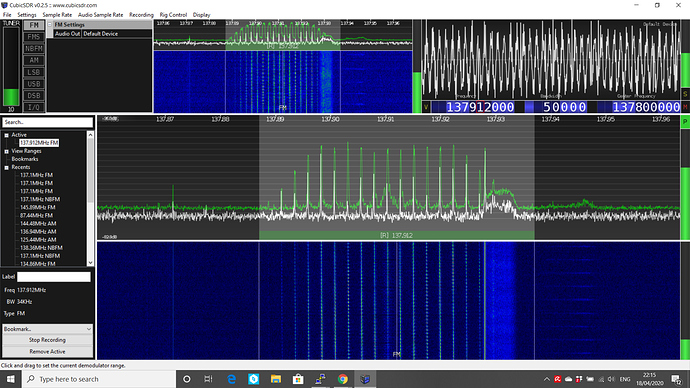The height and width of the screenshot is (388, 690).
Task: Click the Stop Recording button
Action: 48,340
